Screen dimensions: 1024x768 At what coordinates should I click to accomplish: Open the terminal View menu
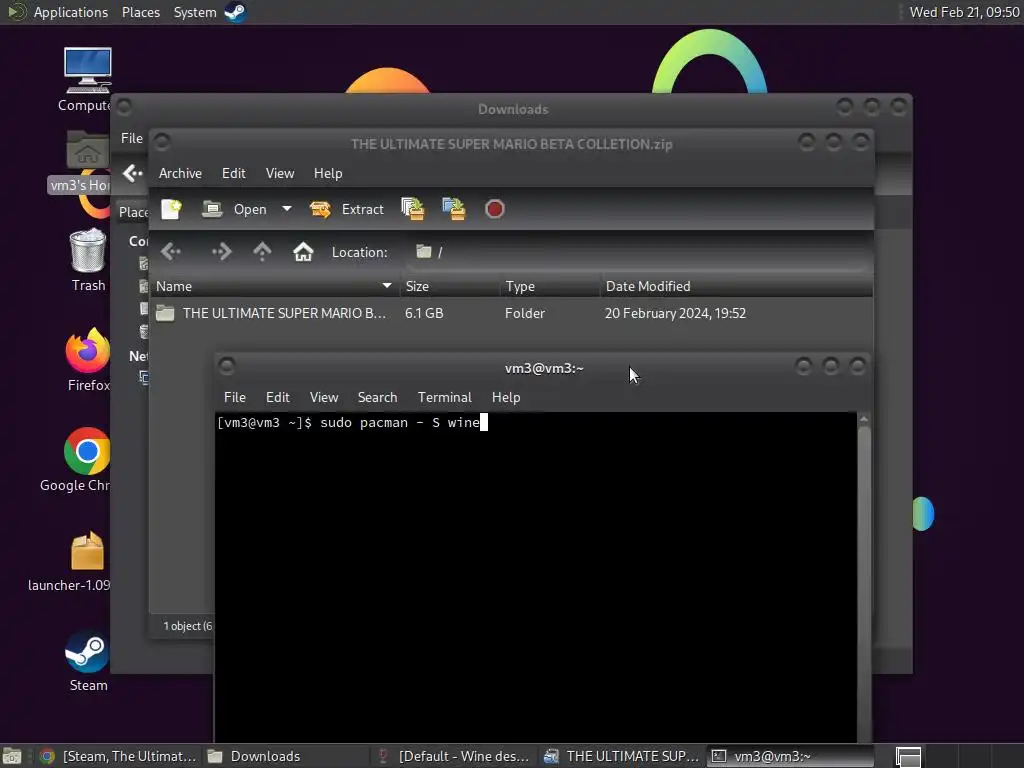324,397
